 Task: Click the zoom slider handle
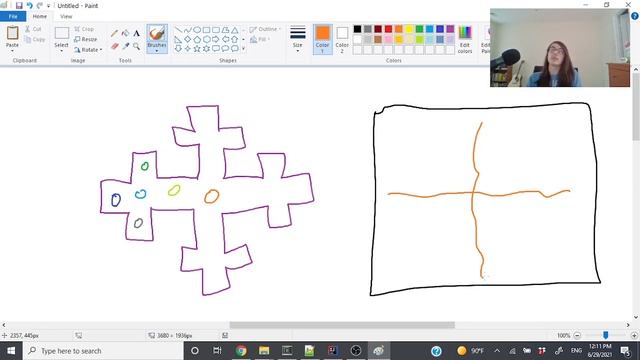click(x=606, y=335)
